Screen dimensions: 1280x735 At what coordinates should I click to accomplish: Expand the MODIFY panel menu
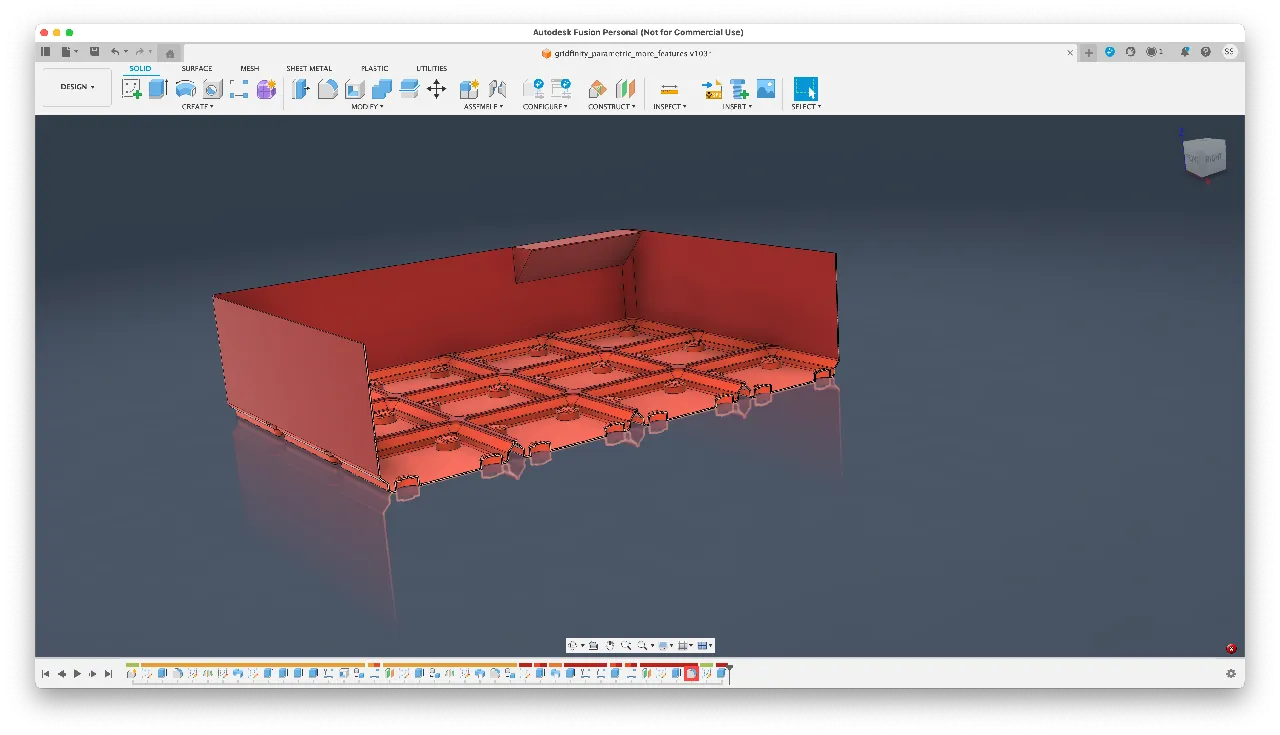(366, 106)
